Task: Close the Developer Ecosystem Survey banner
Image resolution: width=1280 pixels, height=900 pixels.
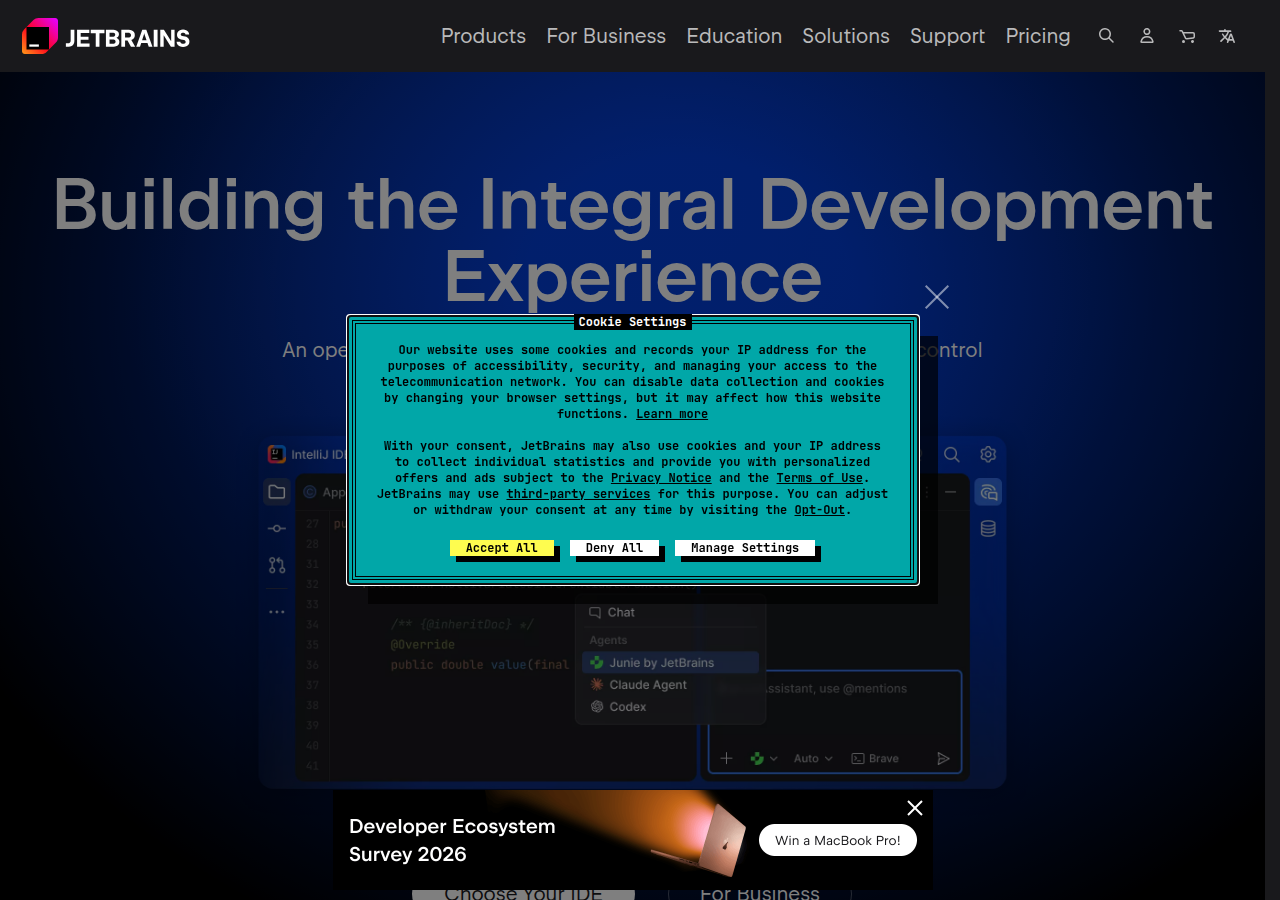Action: click(x=915, y=808)
